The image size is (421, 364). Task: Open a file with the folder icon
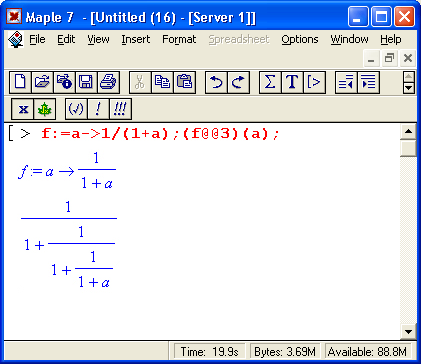click(42, 82)
